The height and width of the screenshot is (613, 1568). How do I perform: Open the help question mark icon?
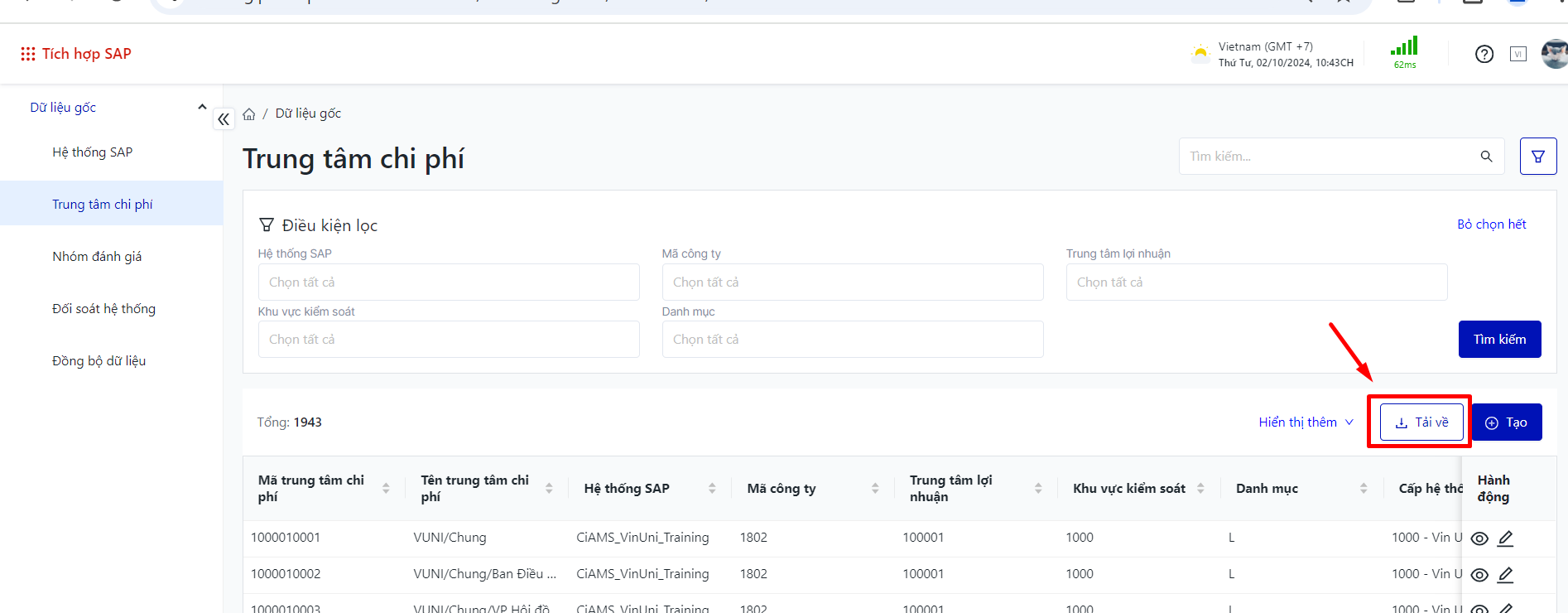[x=1484, y=55]
